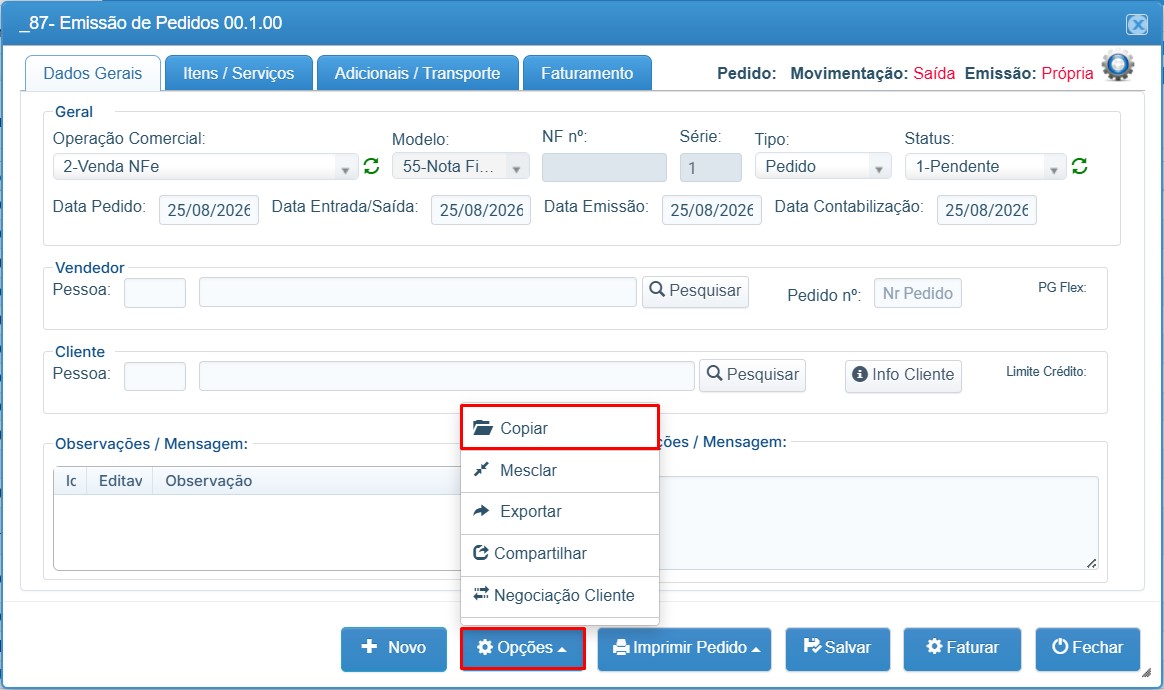
Task: Click the Data Emissão date field
Action: 712,210
